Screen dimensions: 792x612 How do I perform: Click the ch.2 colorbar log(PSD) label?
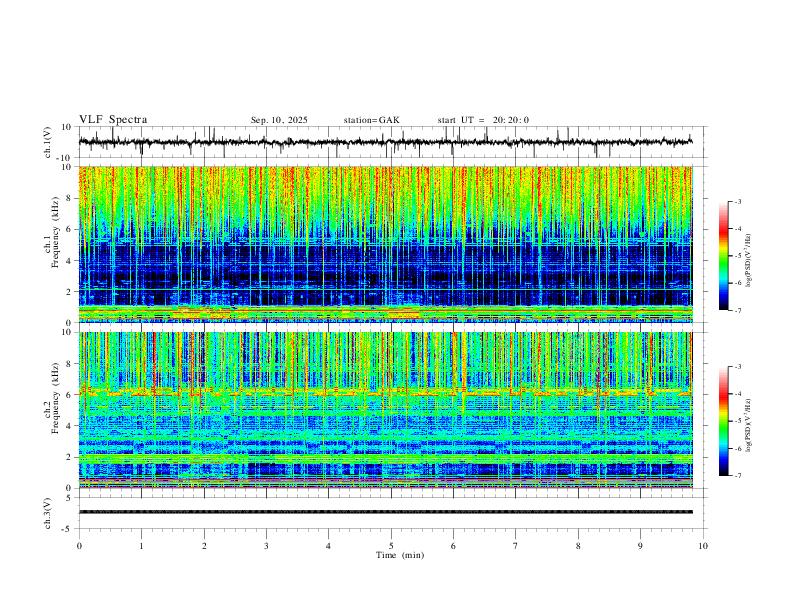tap(748, 425)
